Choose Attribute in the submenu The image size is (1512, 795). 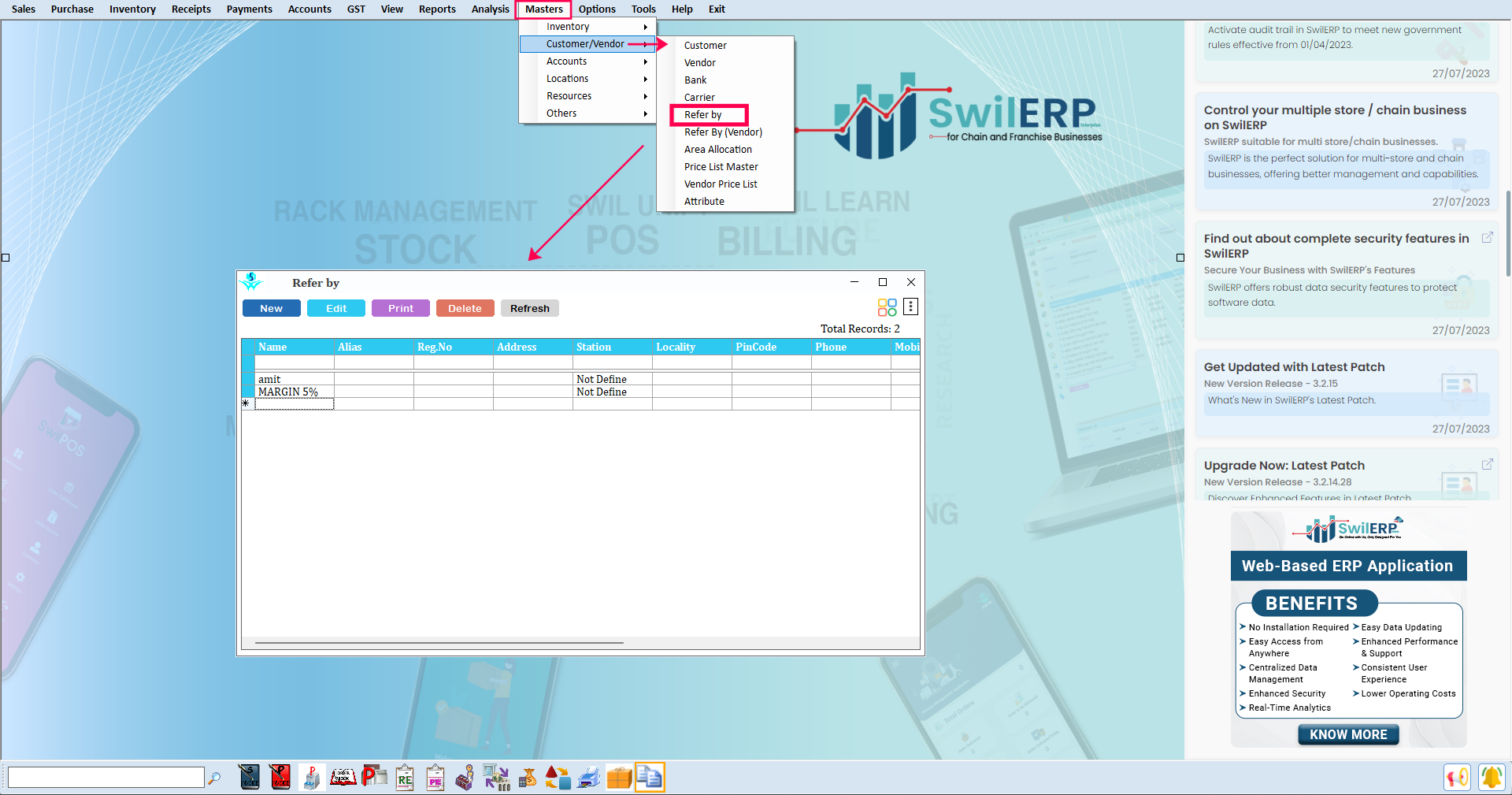[704, 202]
